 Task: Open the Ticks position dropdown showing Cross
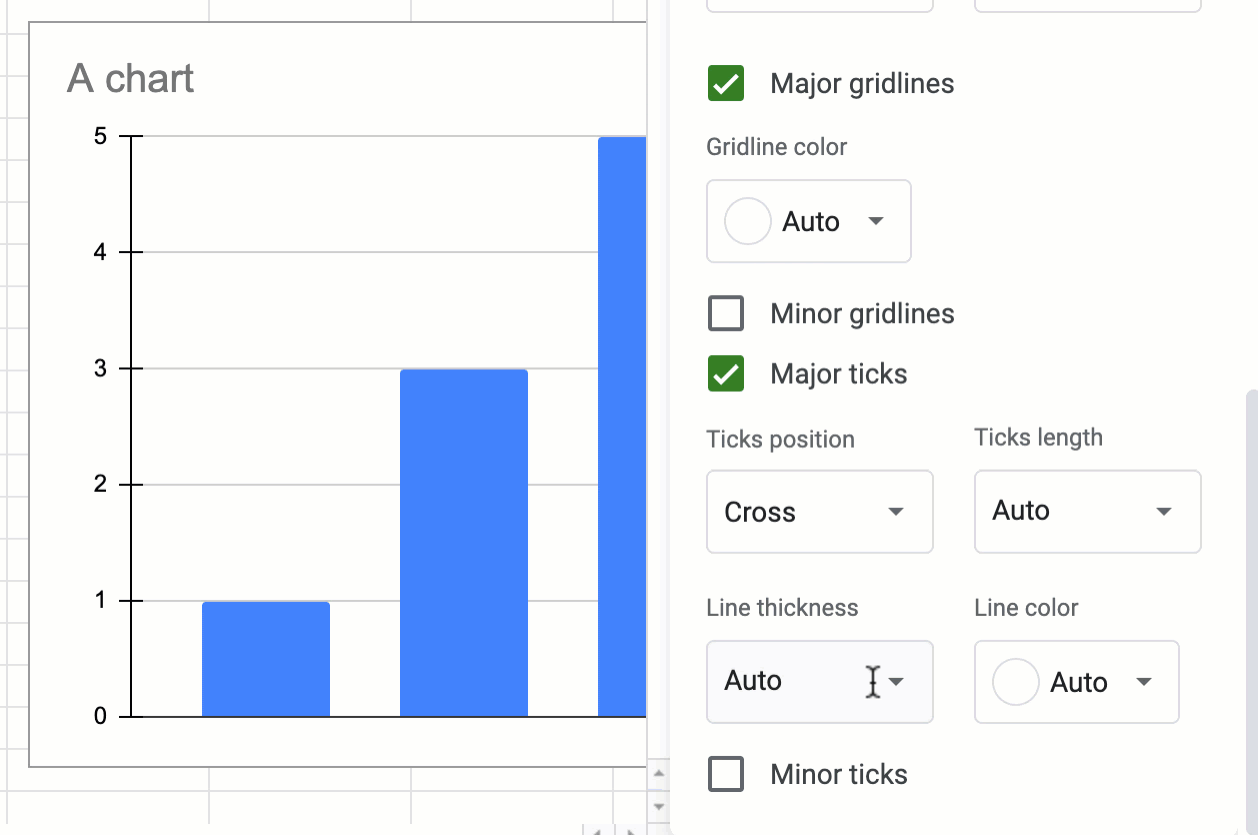pyautogui.click(x=819, y=512)
